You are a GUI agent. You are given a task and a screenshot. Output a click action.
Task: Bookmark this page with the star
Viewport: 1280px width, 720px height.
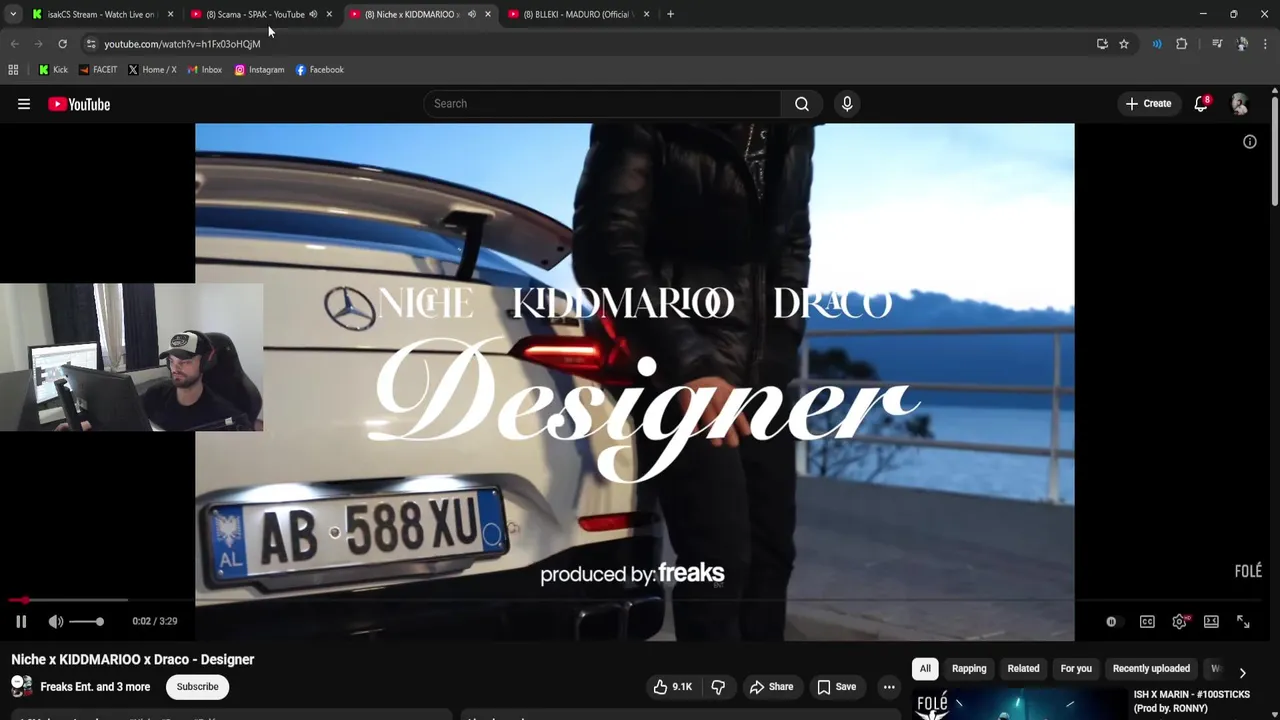(1124, 44)
